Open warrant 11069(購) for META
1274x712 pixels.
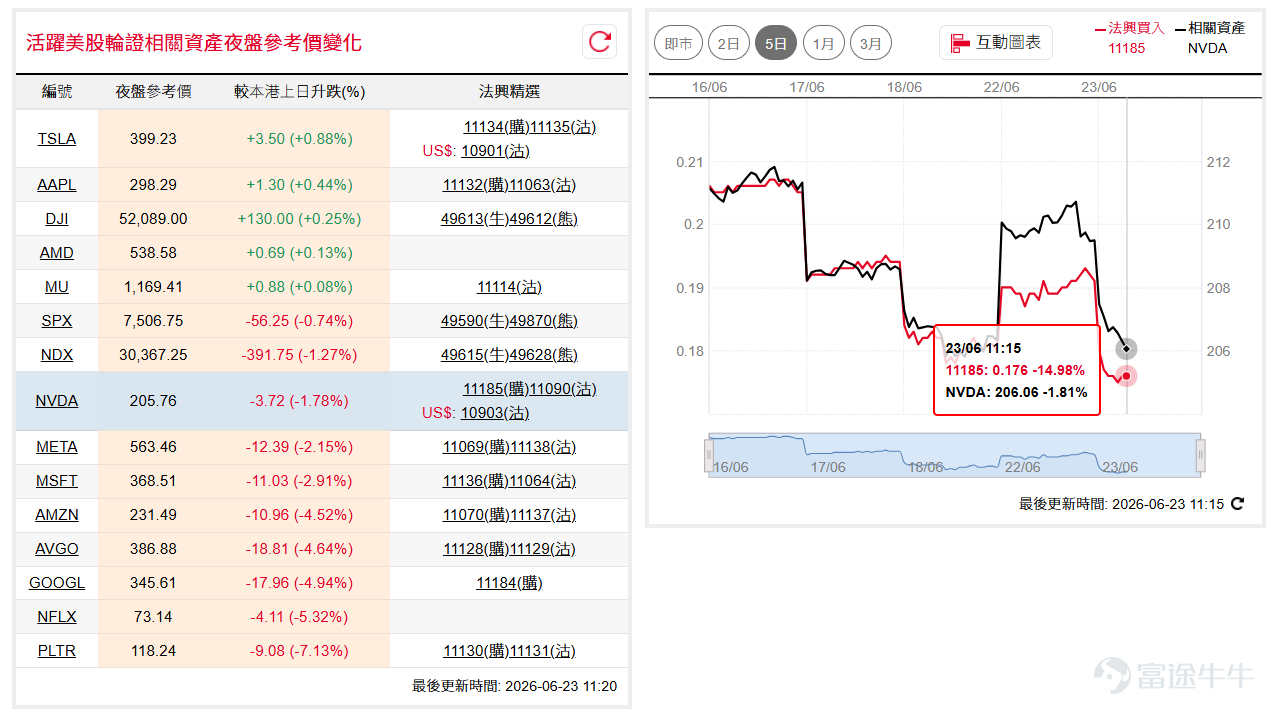pos(476,447)
